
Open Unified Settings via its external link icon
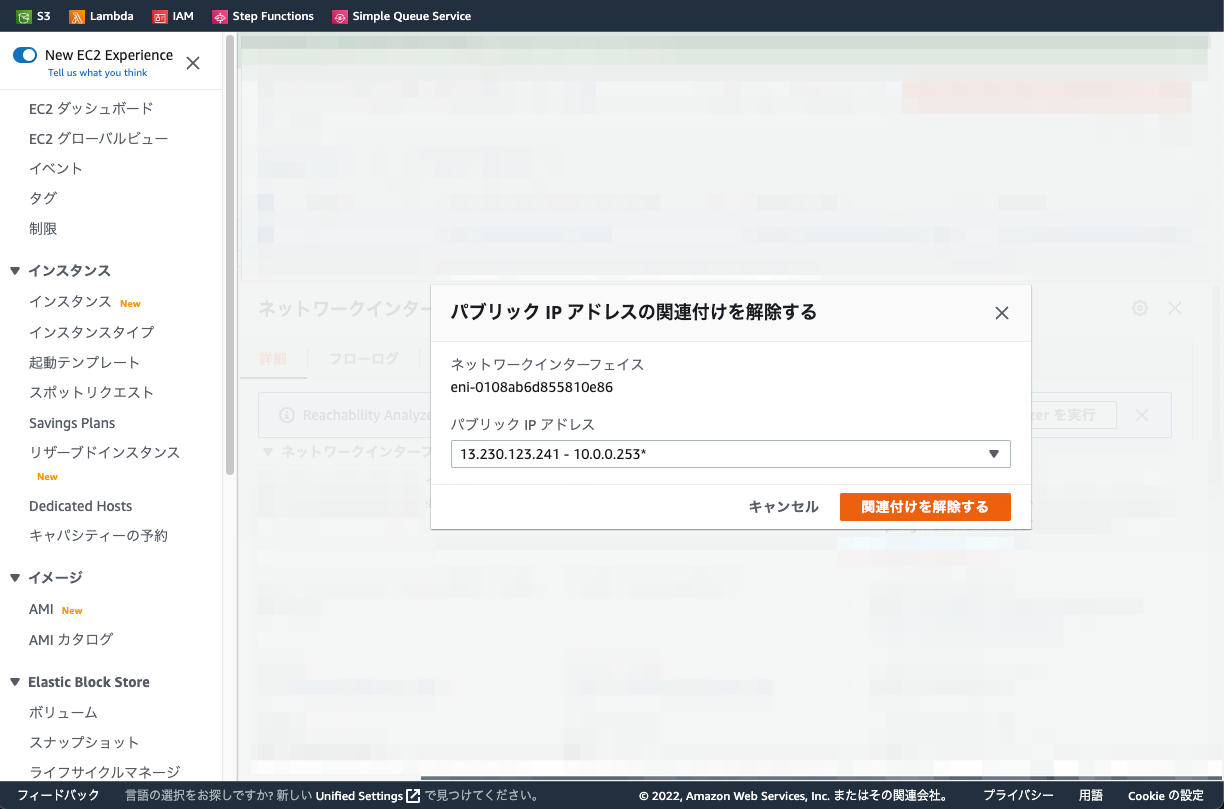(412, 795)
